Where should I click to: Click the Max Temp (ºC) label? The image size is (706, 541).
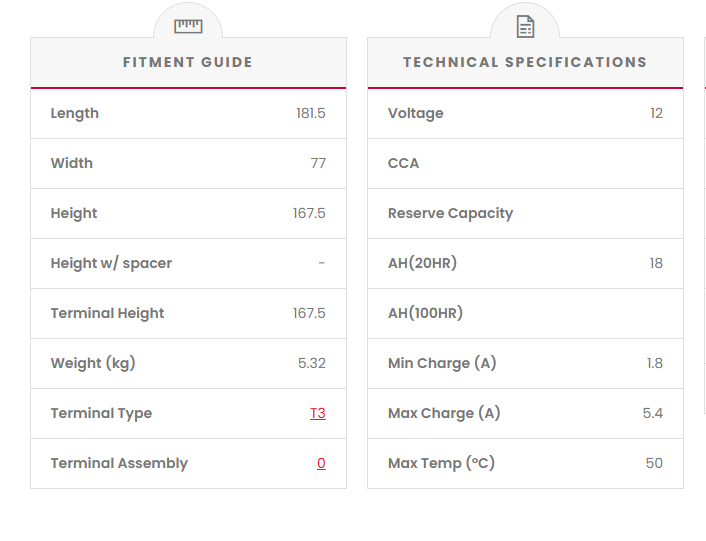tap(441, 463)
